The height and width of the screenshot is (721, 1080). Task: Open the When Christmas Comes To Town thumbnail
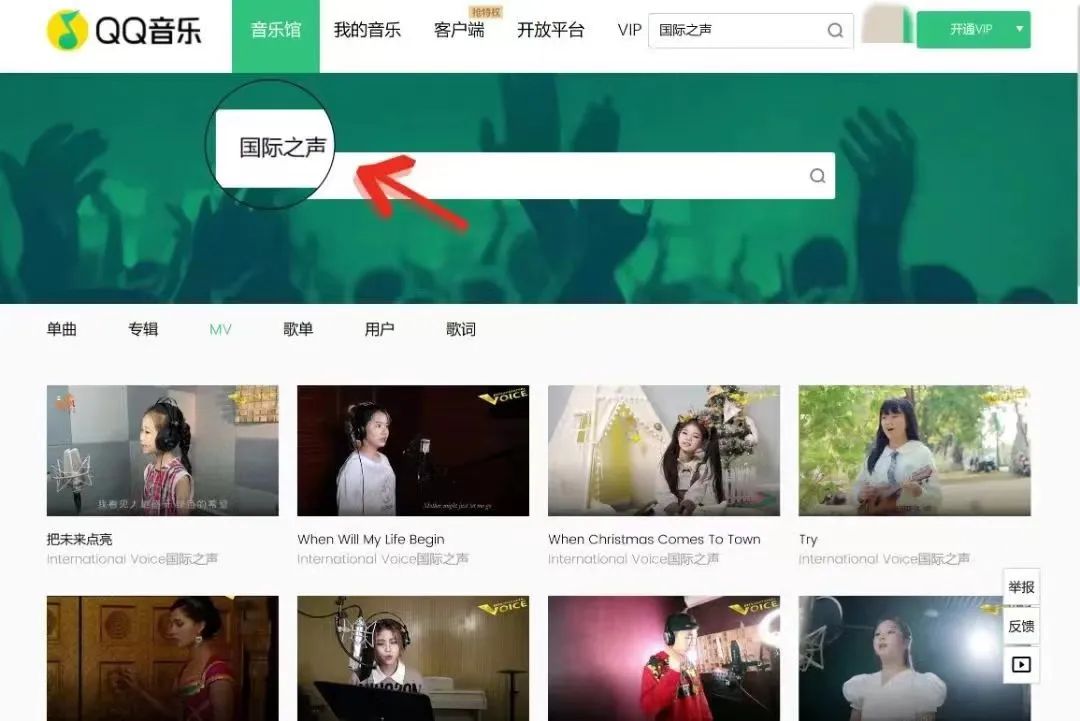[664, 450]
